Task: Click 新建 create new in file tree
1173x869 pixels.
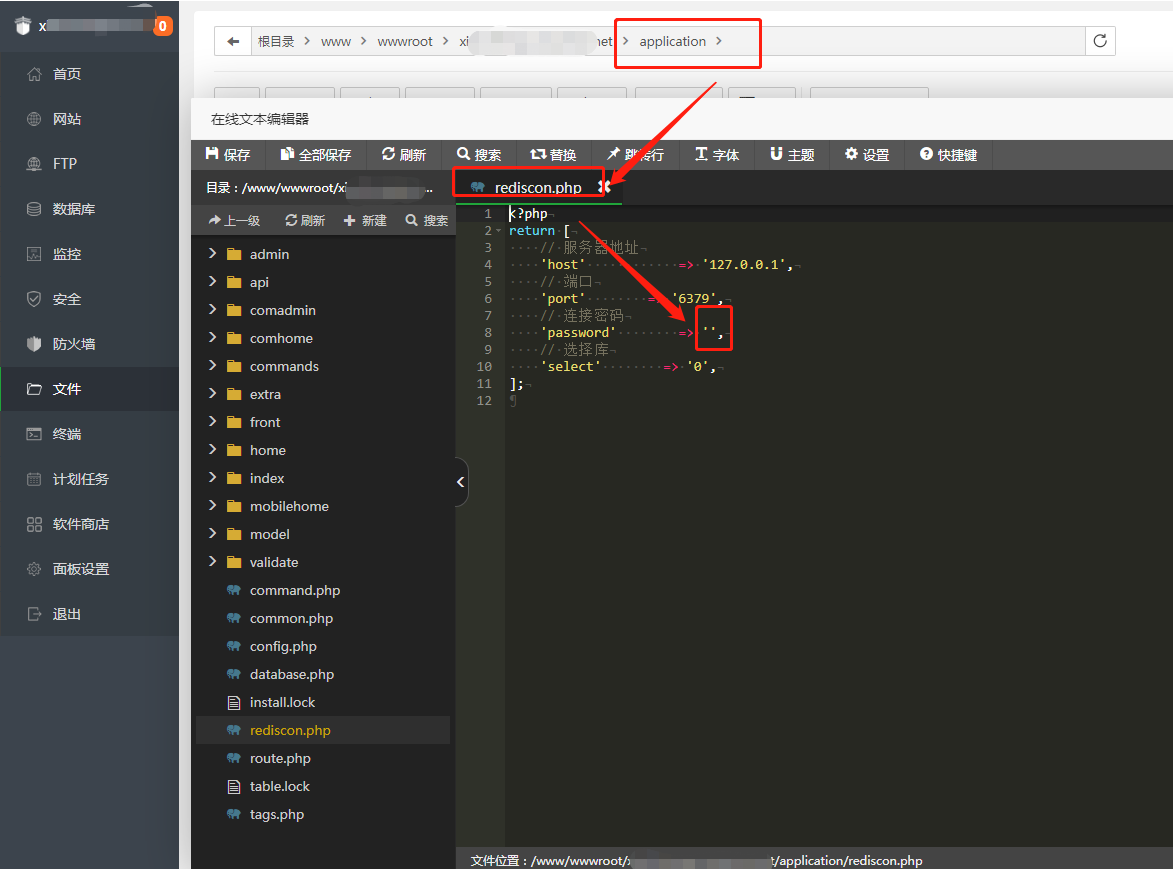Action: coord(365,221)
